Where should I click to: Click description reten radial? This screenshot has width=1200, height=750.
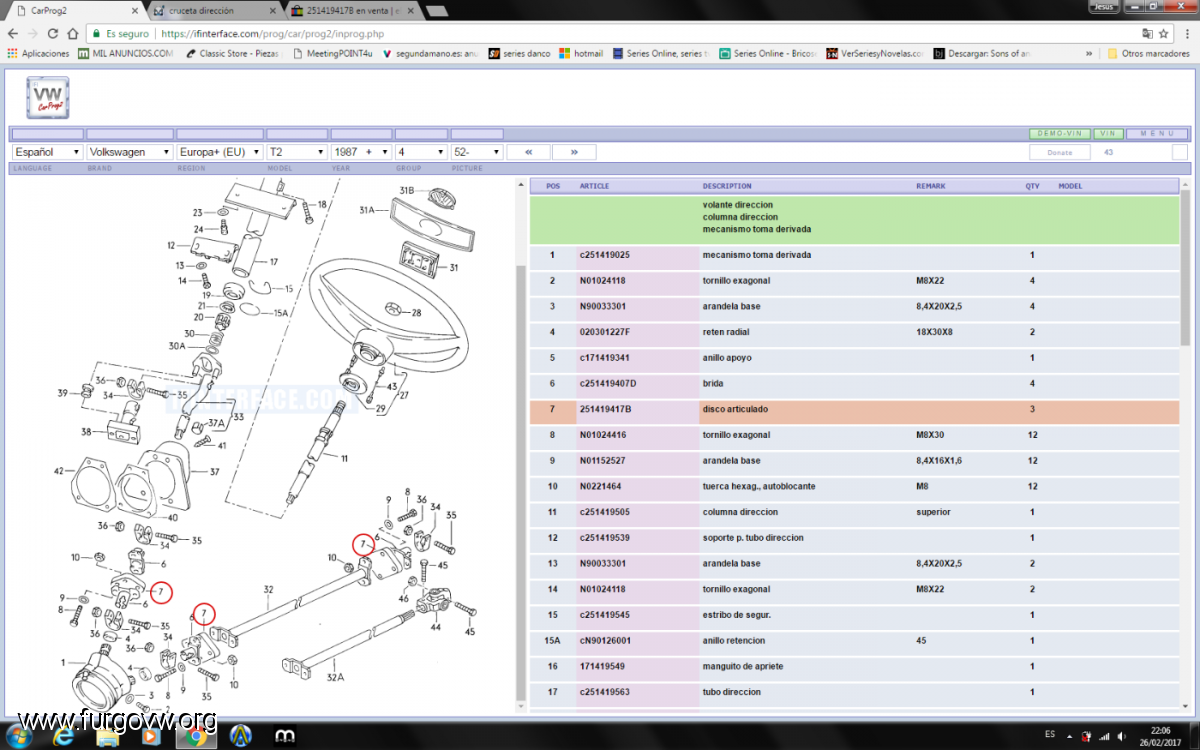click(x=726, y=332)
